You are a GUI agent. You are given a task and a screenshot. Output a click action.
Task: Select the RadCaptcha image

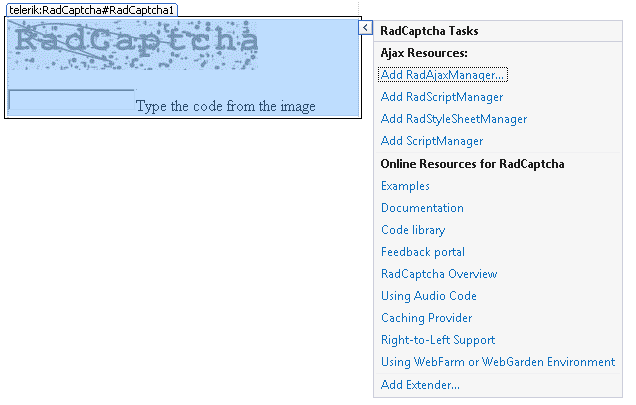[x=133, y=44]
